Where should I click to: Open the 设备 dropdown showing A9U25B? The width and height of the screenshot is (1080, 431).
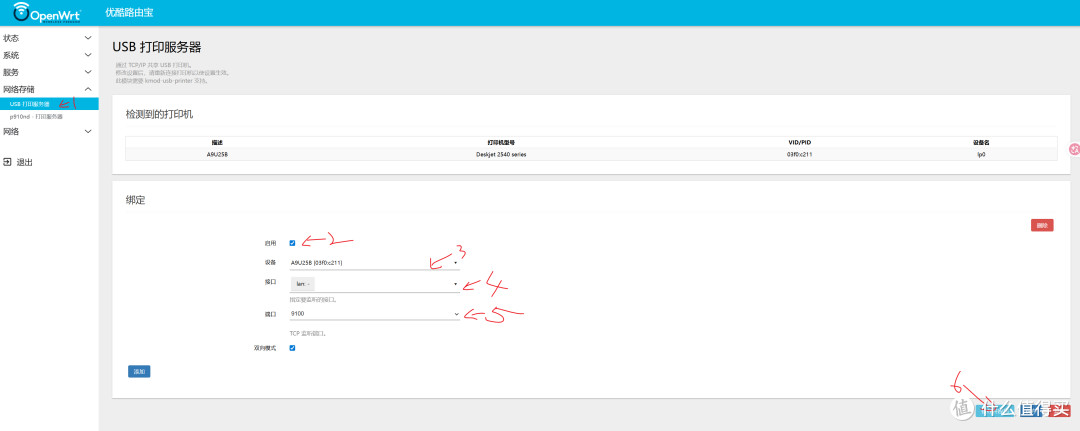374,262
